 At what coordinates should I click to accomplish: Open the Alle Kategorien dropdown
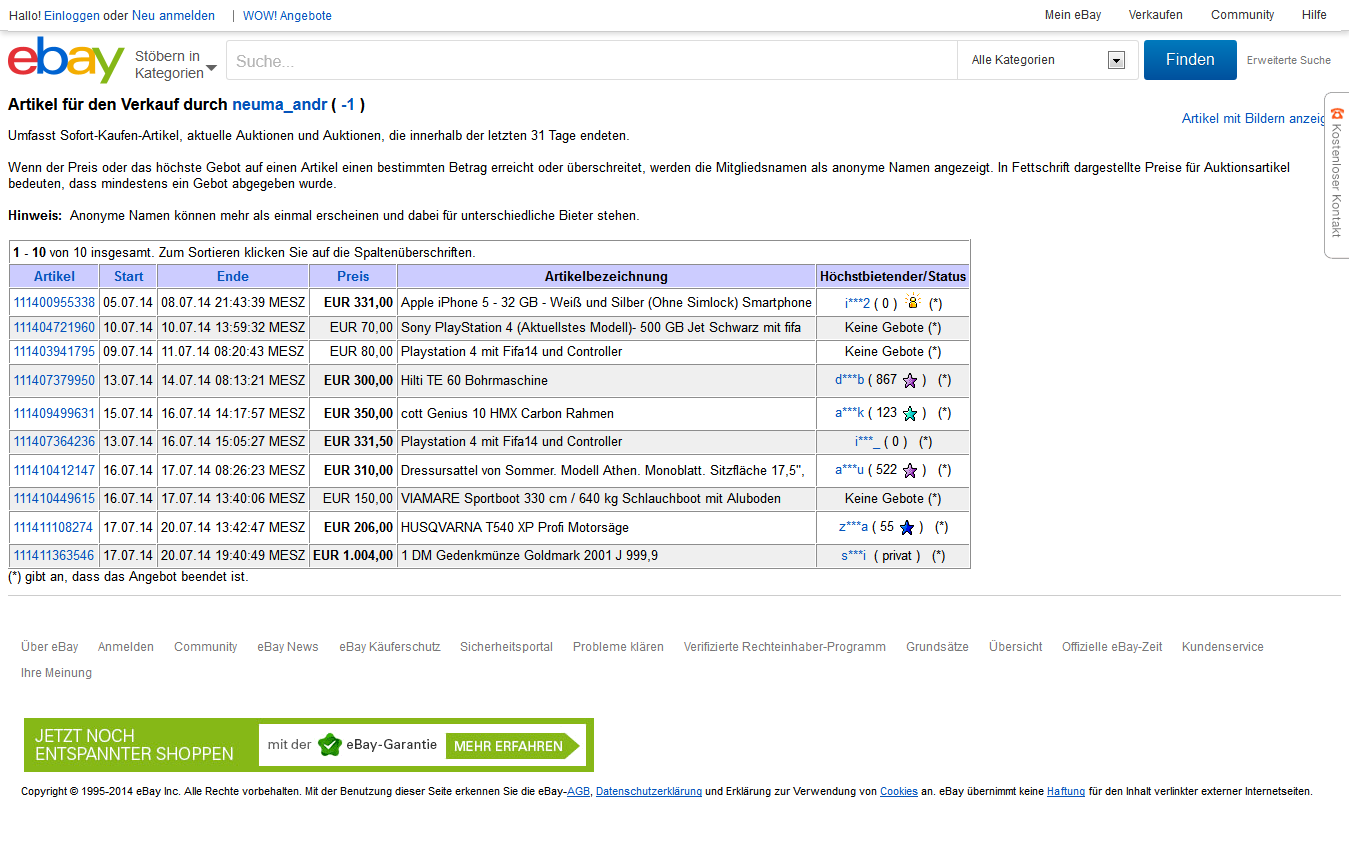pos(1048,60)
